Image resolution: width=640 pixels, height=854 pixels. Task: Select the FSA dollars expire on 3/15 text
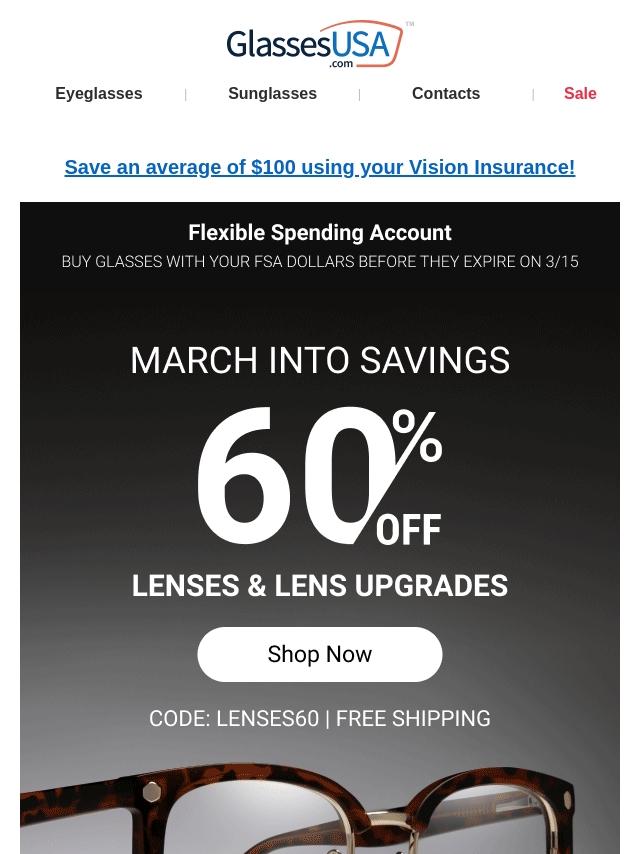pos(320,261)
